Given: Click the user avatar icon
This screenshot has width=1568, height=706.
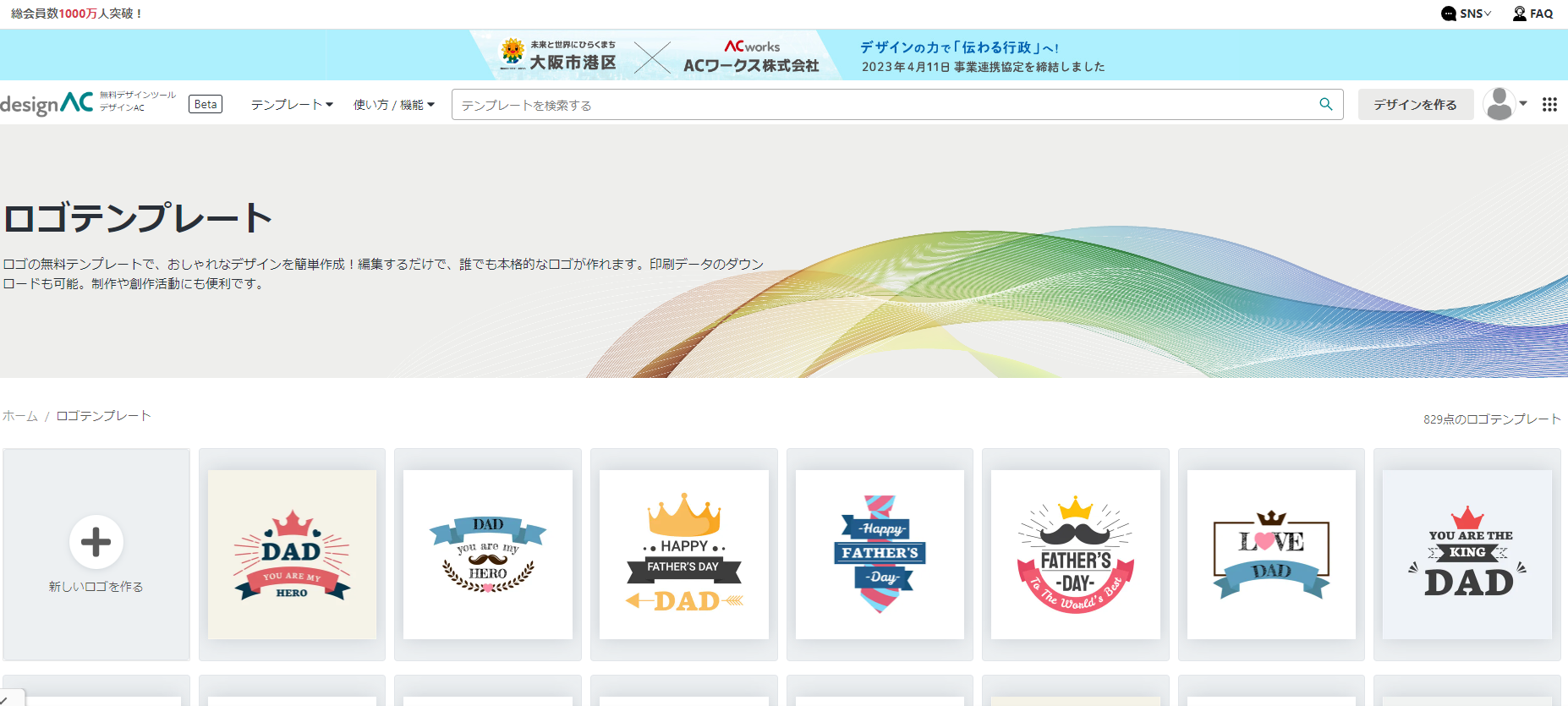Looking at the screenshot, I should tap(1499, 104).
